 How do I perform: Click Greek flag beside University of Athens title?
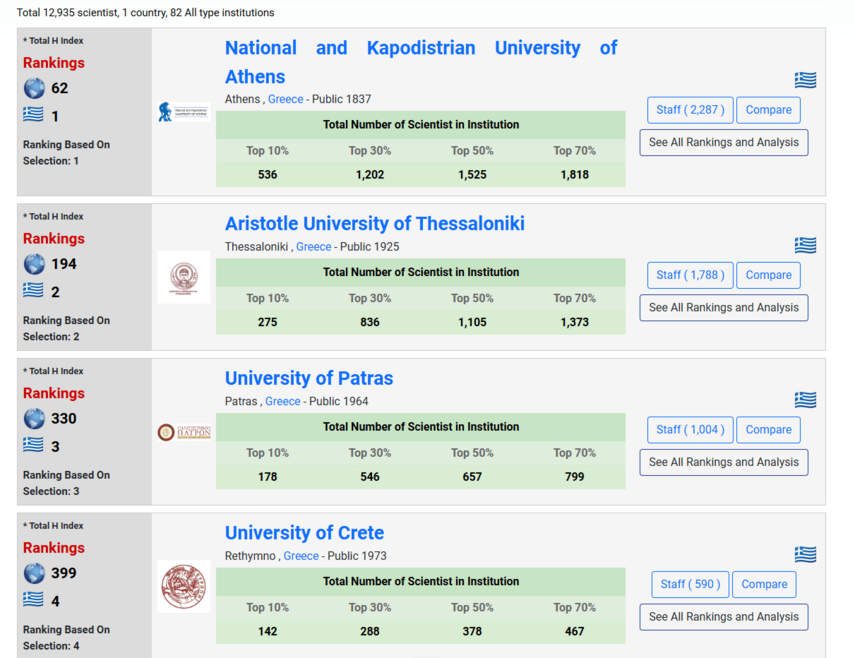tap(805, 80)
